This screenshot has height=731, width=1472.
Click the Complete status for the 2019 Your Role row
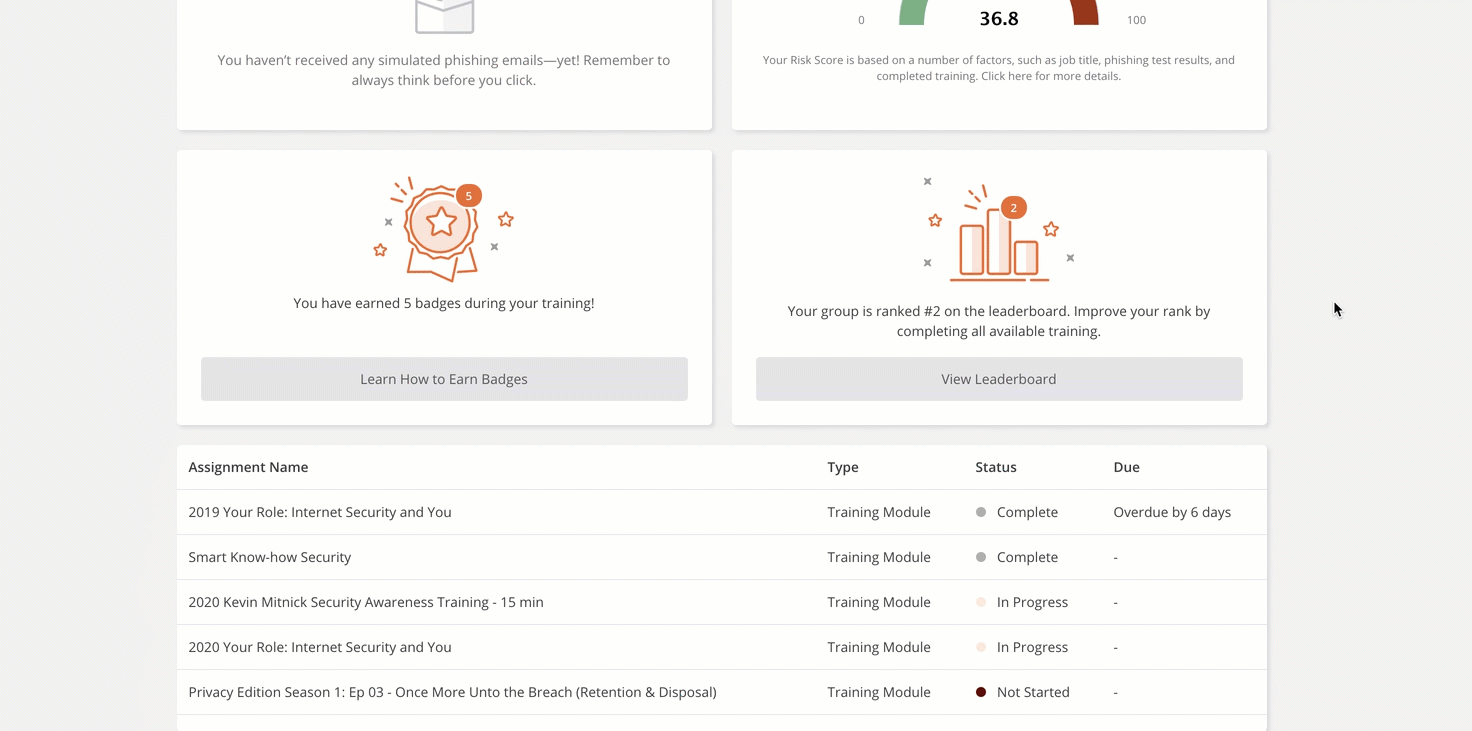[x=1017, y=512]
